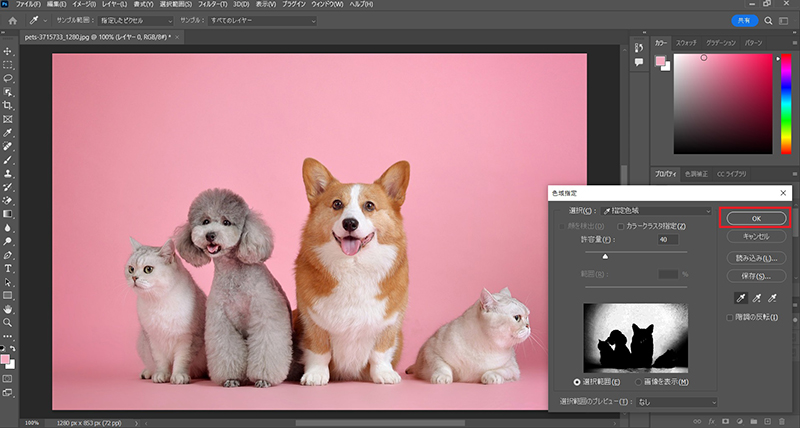Select the Zoom magnifier tool in the toolbar

[8, 323]
